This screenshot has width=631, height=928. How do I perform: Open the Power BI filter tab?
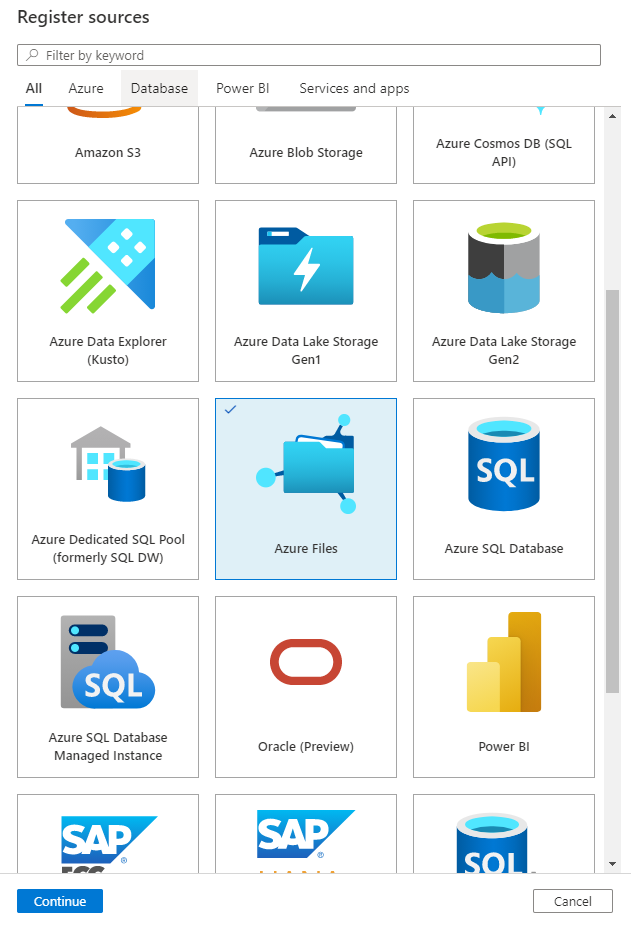(x=242, y=88)
